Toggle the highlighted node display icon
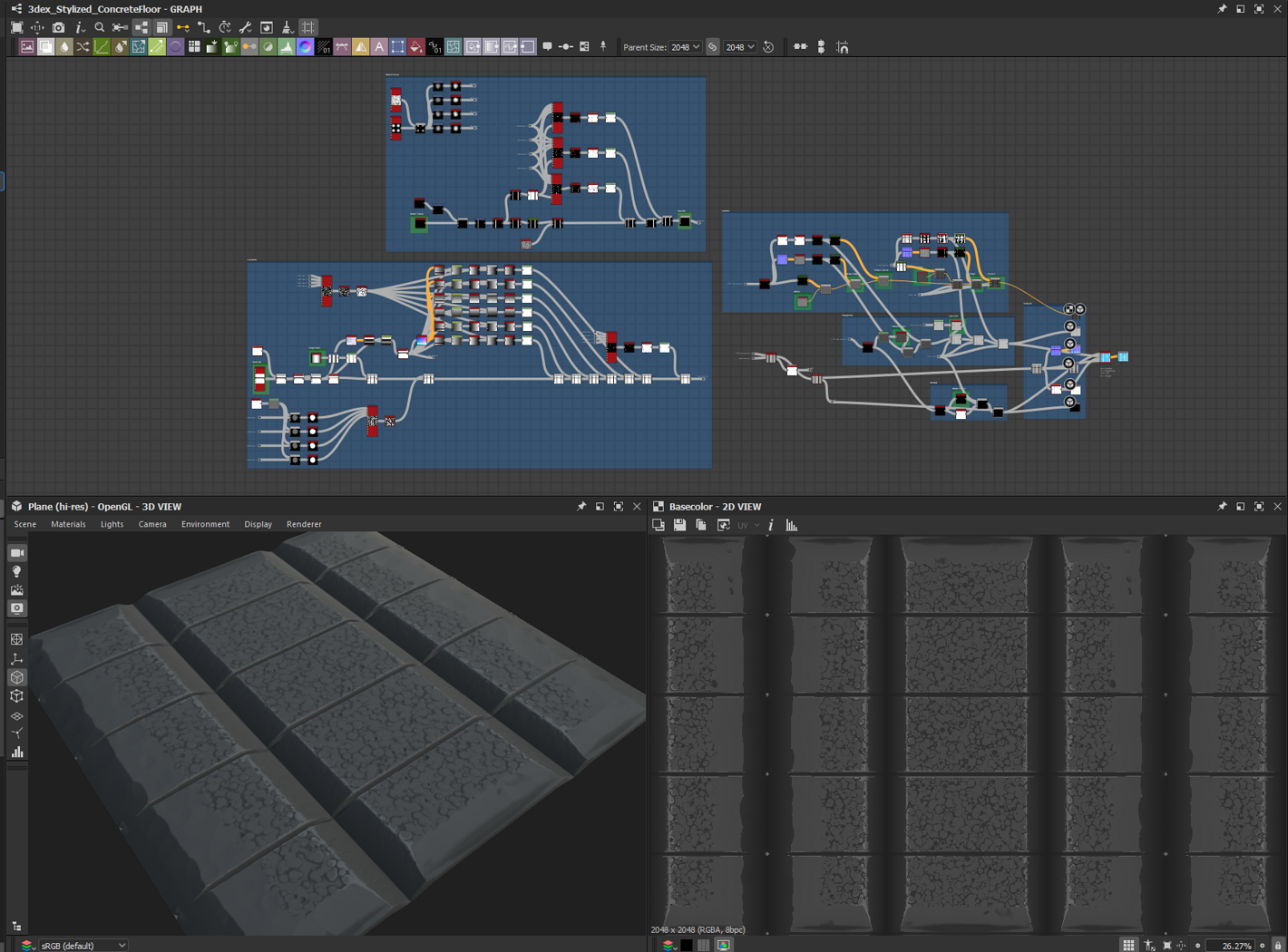The image size is (1288, 952). pos(141,27)
